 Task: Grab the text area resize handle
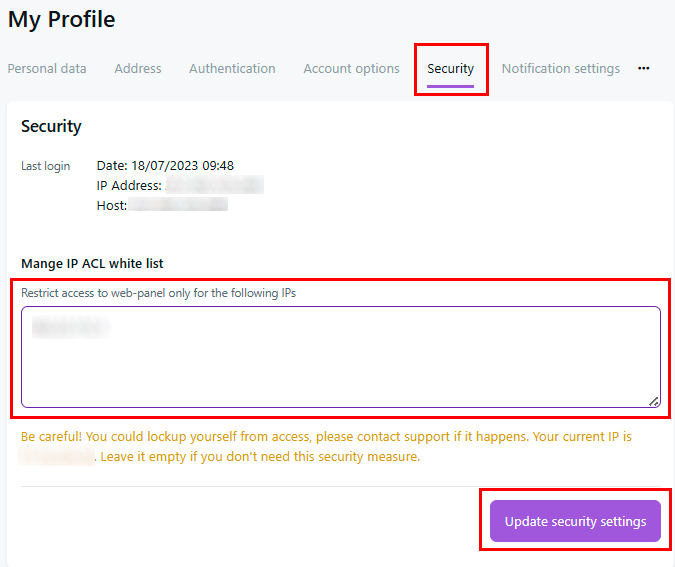(x=654, y=401)
